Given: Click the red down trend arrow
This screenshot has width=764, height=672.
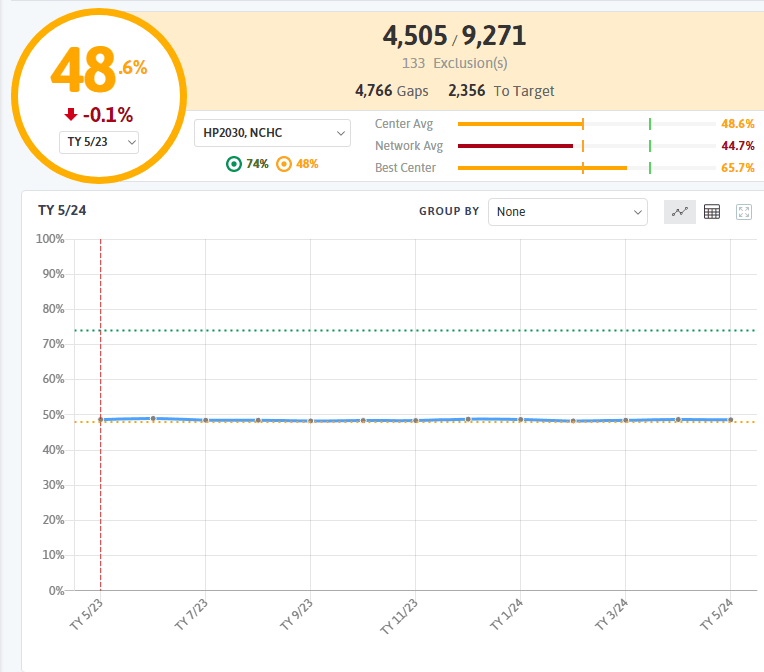Looking at the screenshot, I should (x=71, y=115).
